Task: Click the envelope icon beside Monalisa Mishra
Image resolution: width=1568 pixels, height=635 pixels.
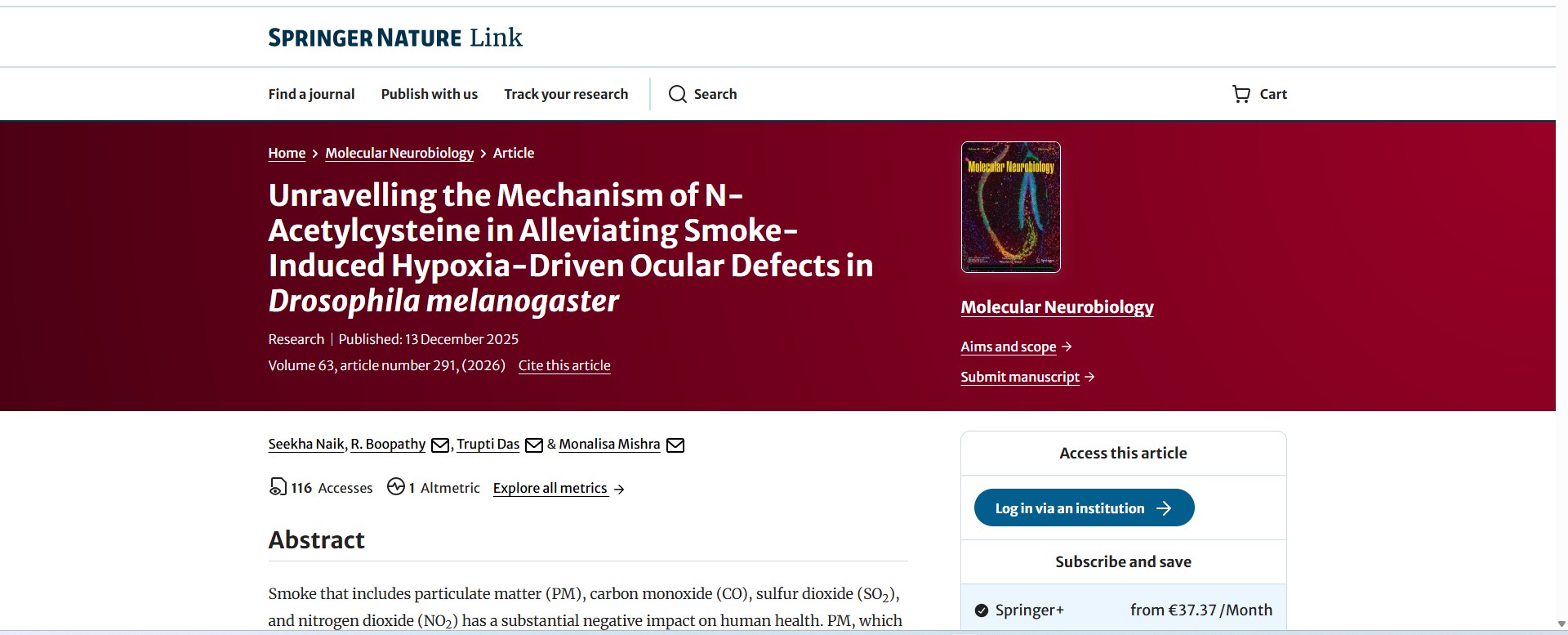Action: click(x=675, y=445)
